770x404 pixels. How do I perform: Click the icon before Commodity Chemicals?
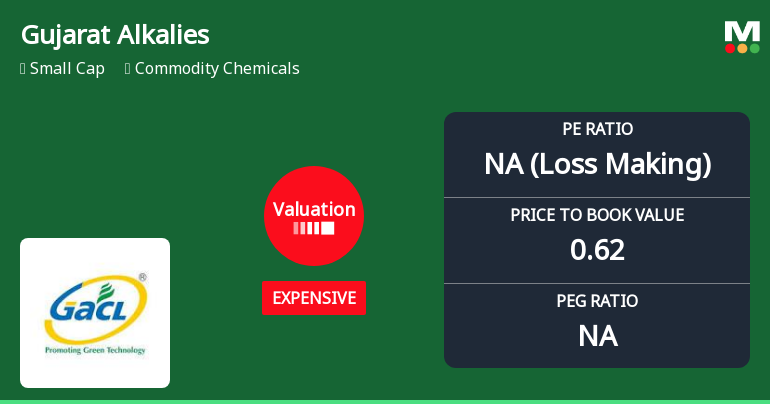click(x=128, y=69)
